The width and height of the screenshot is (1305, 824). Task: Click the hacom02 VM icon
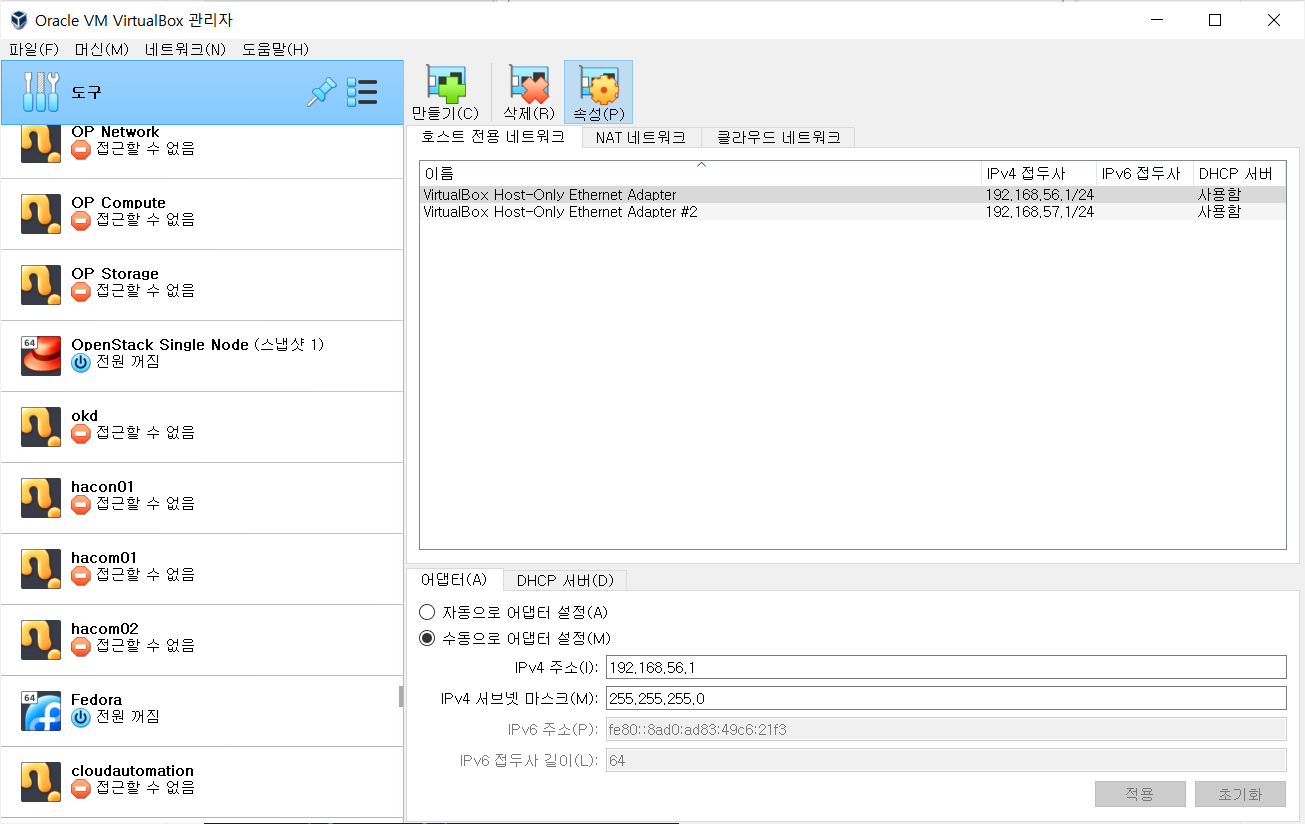tap(41, 640)
